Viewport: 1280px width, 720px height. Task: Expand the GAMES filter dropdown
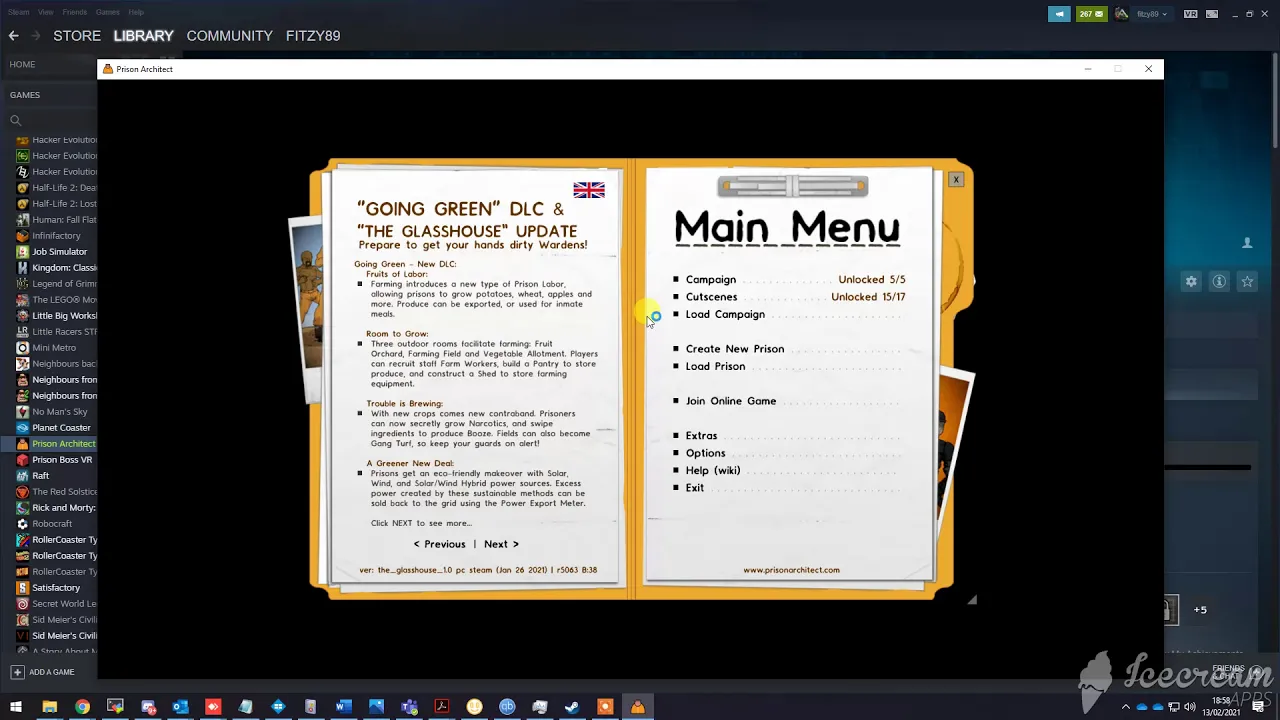tap(25, 95)
